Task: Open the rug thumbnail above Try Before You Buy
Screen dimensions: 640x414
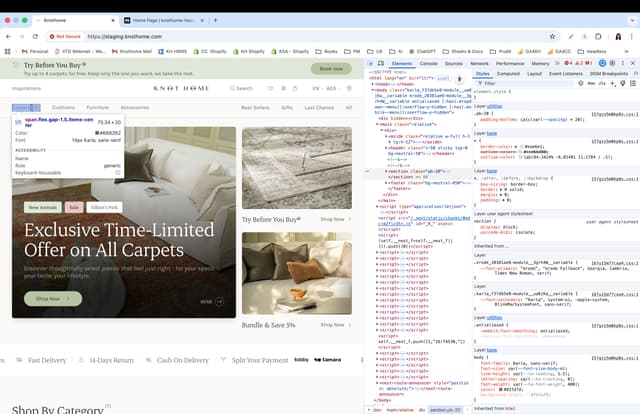Action: (x=297, y=168)
